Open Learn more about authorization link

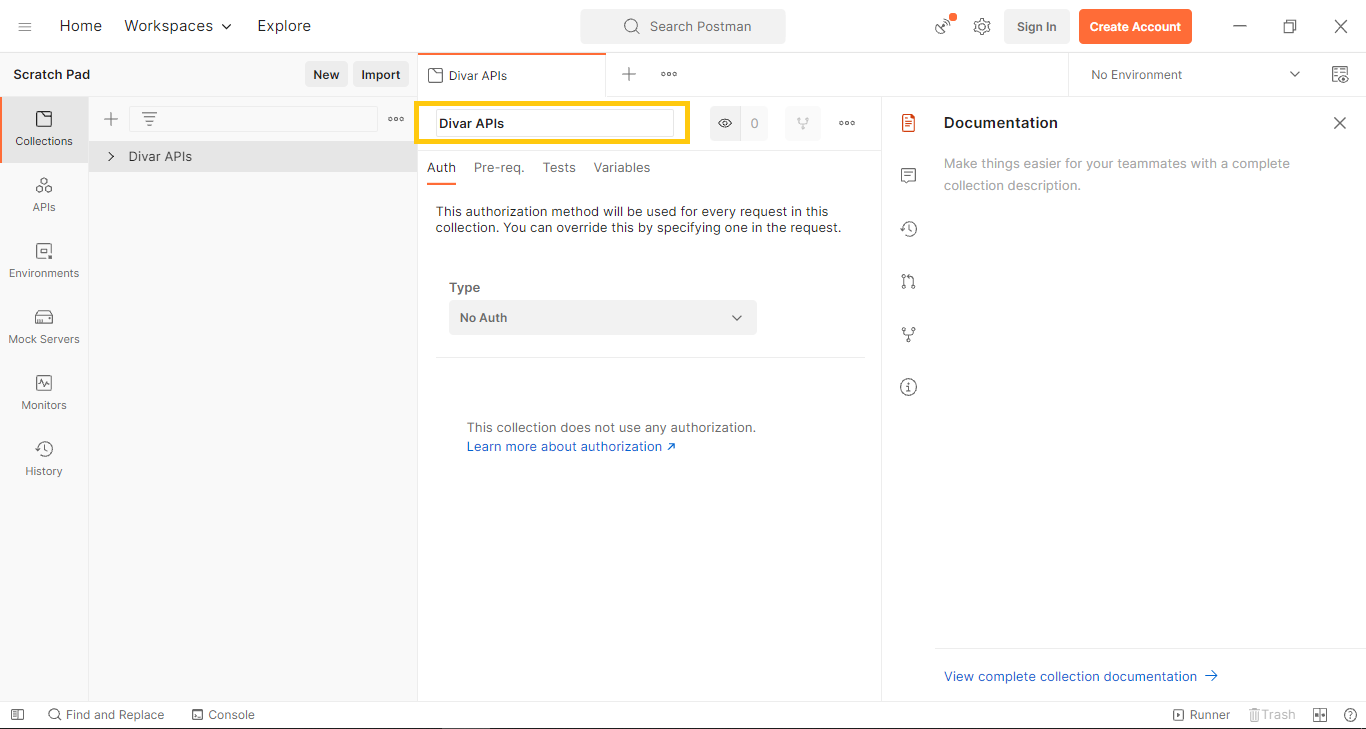[x=571, y=447]
